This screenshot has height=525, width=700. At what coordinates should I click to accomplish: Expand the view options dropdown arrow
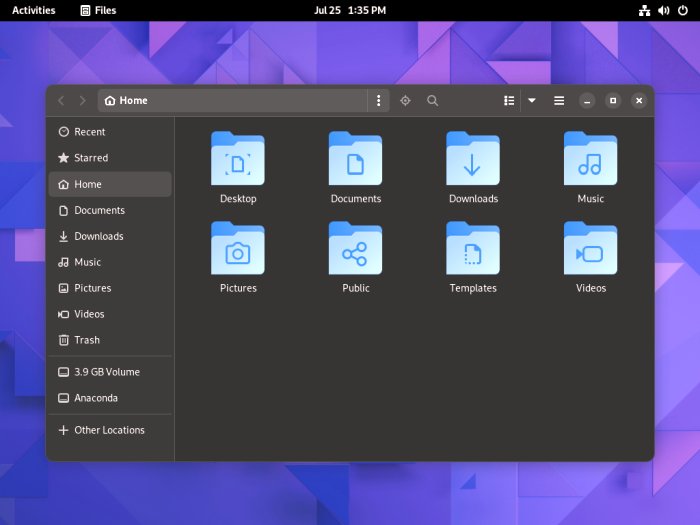point(532,100)
